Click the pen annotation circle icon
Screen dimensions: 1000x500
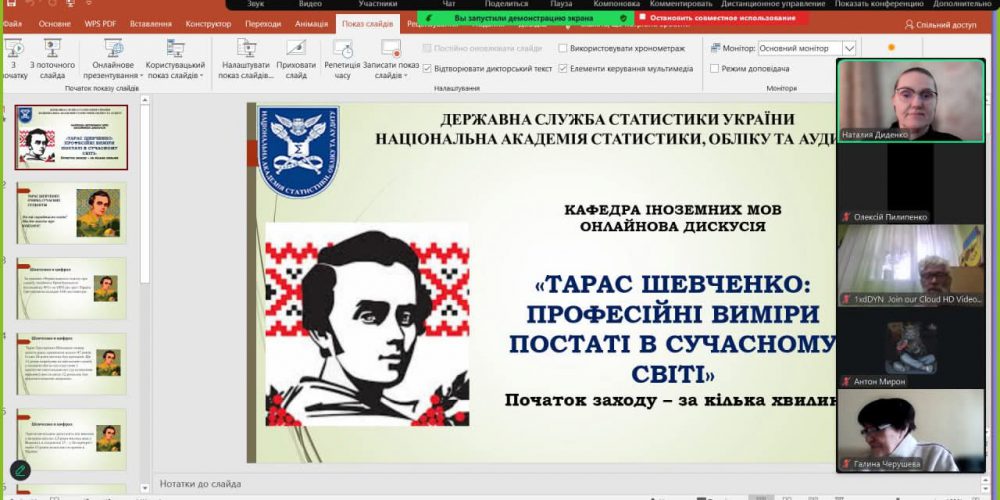click(20, 471)
